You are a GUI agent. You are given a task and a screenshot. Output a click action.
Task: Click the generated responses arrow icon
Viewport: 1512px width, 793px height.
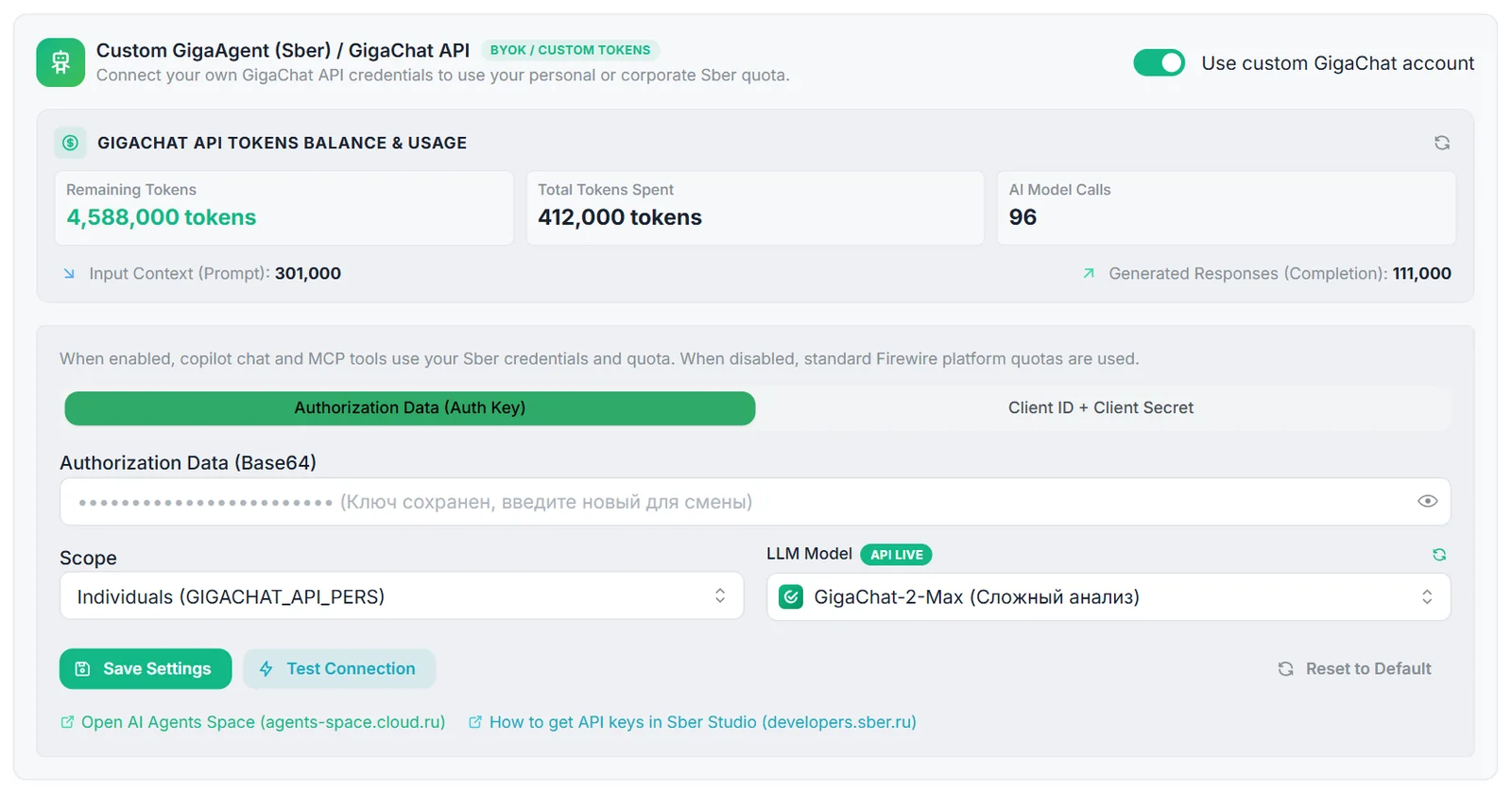[1089, 273]
